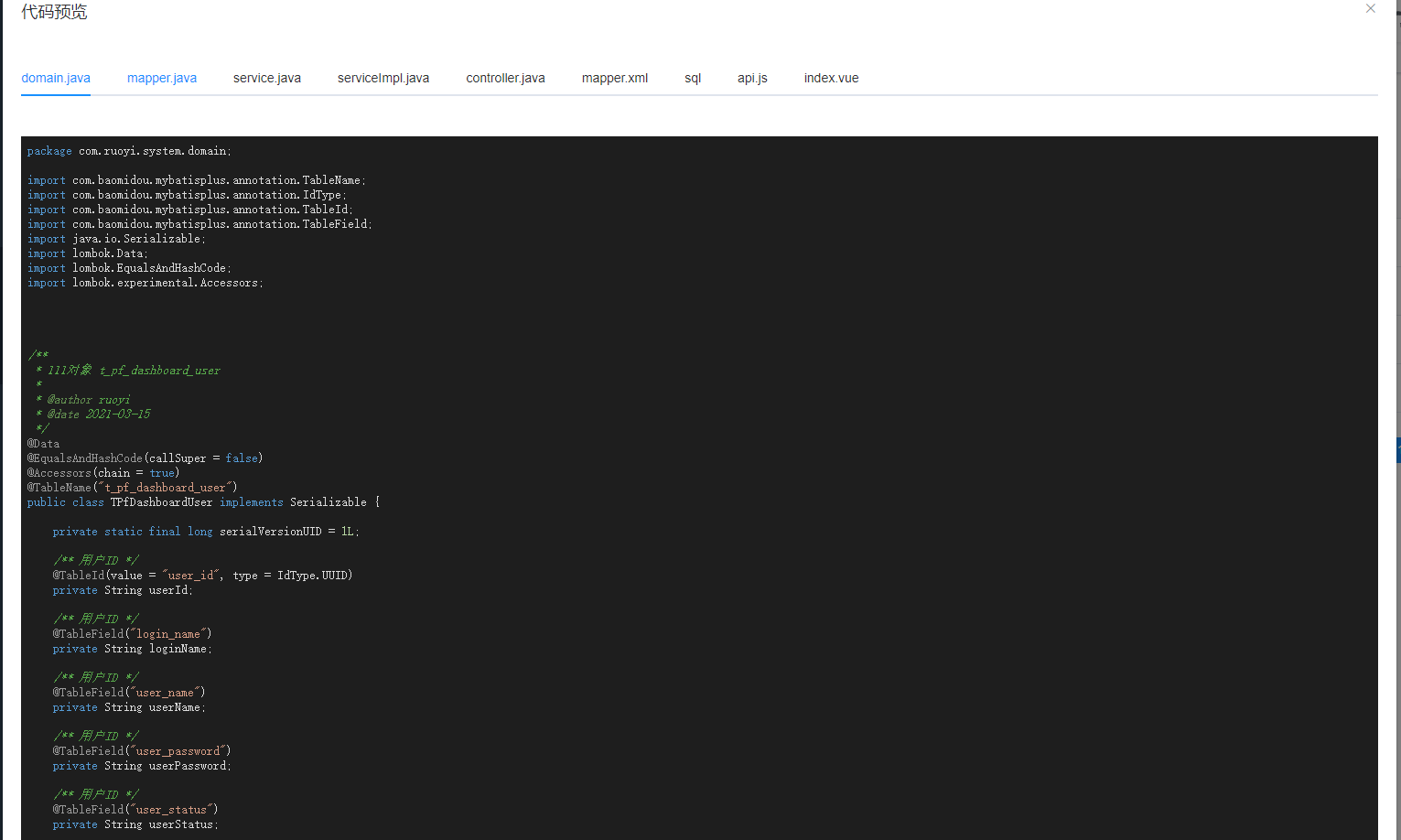Click the '@TableField("user_status")' line
Screen dimensions: 1401x840
point(135,810)
